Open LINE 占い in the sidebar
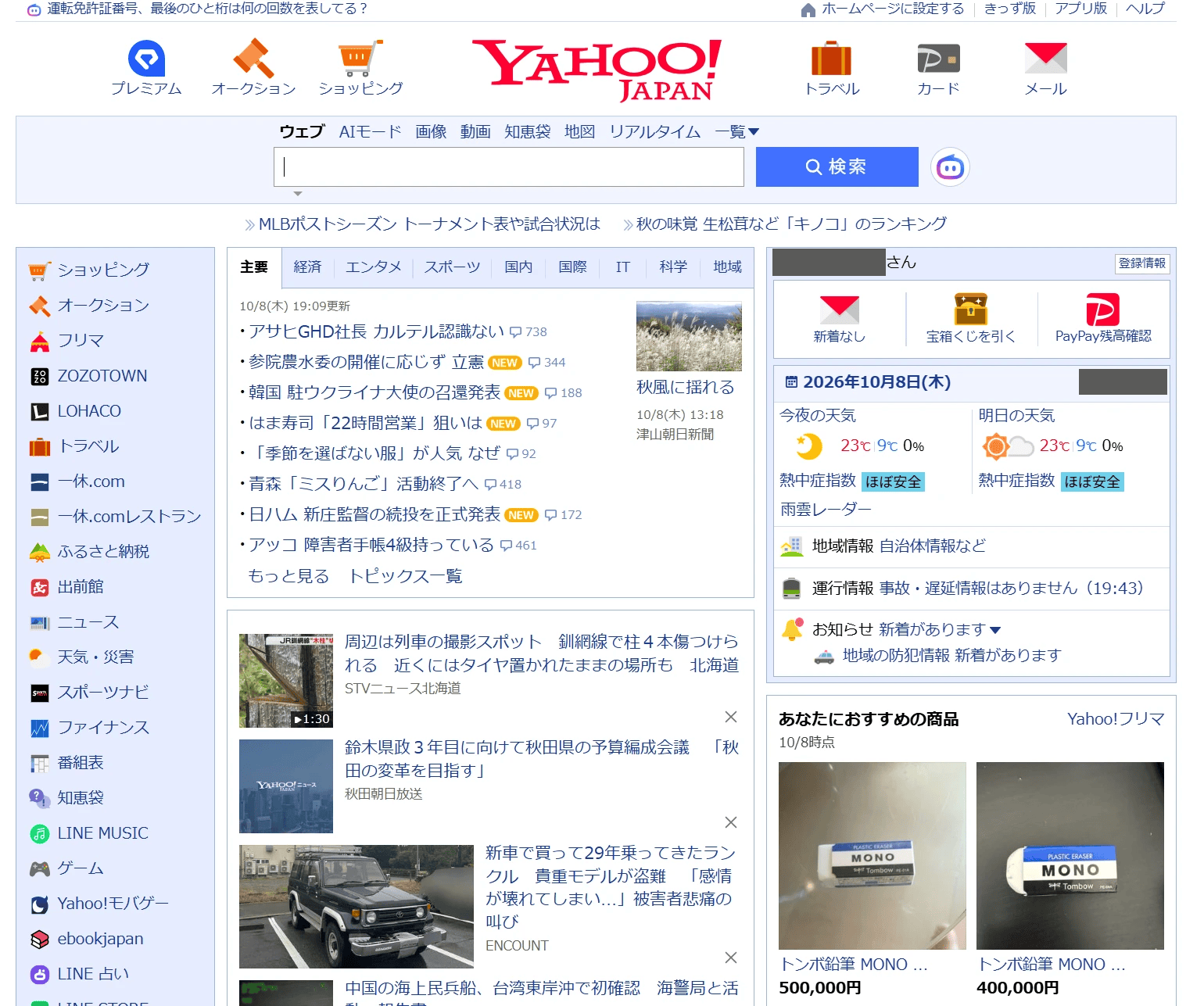The height and width of the screenshot is (1006, 1204). tap(93, 974)
